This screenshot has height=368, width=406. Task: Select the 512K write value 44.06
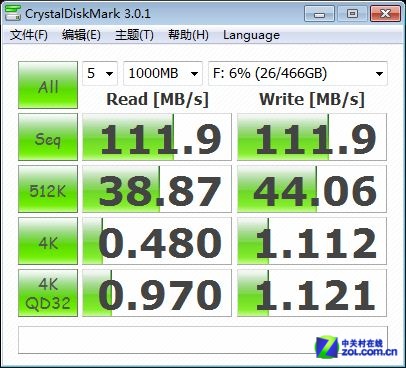[312, 189]
